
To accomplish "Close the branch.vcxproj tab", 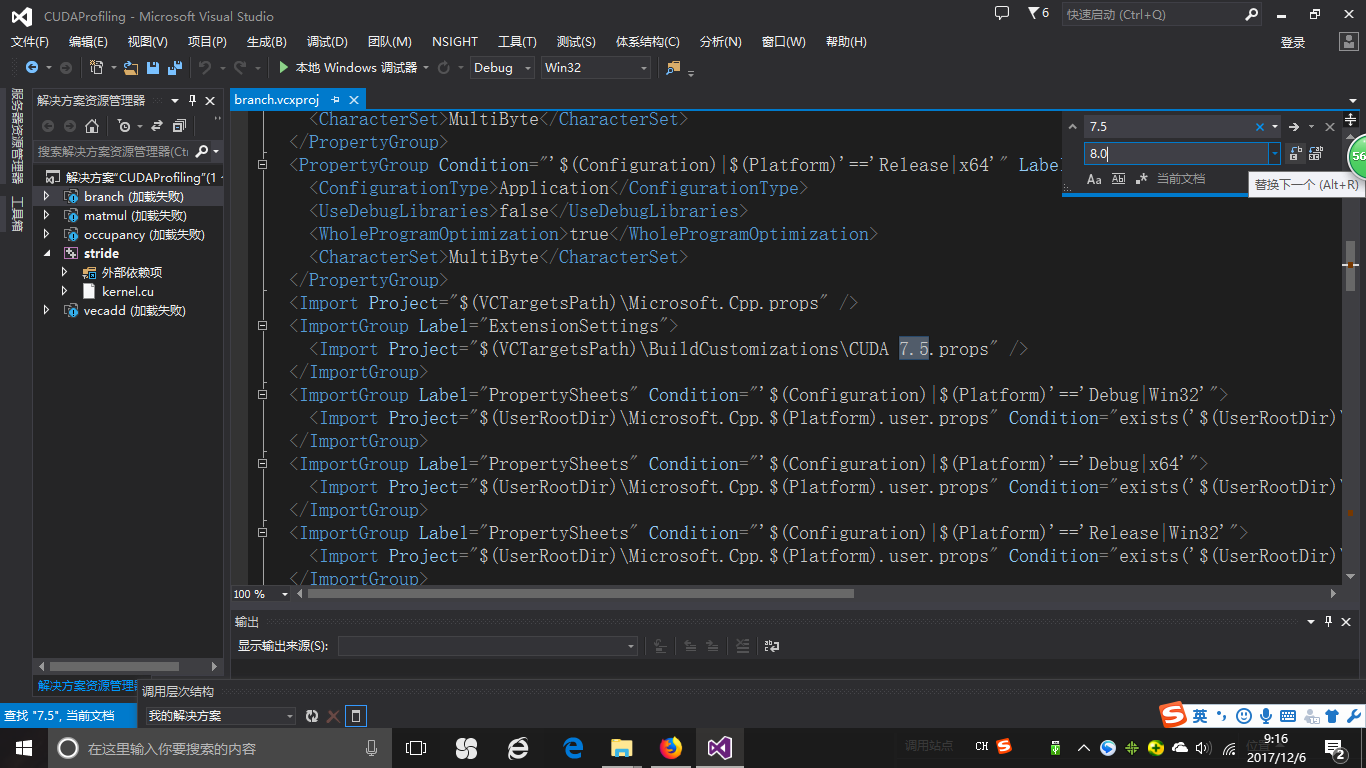I will click(354, 100).
